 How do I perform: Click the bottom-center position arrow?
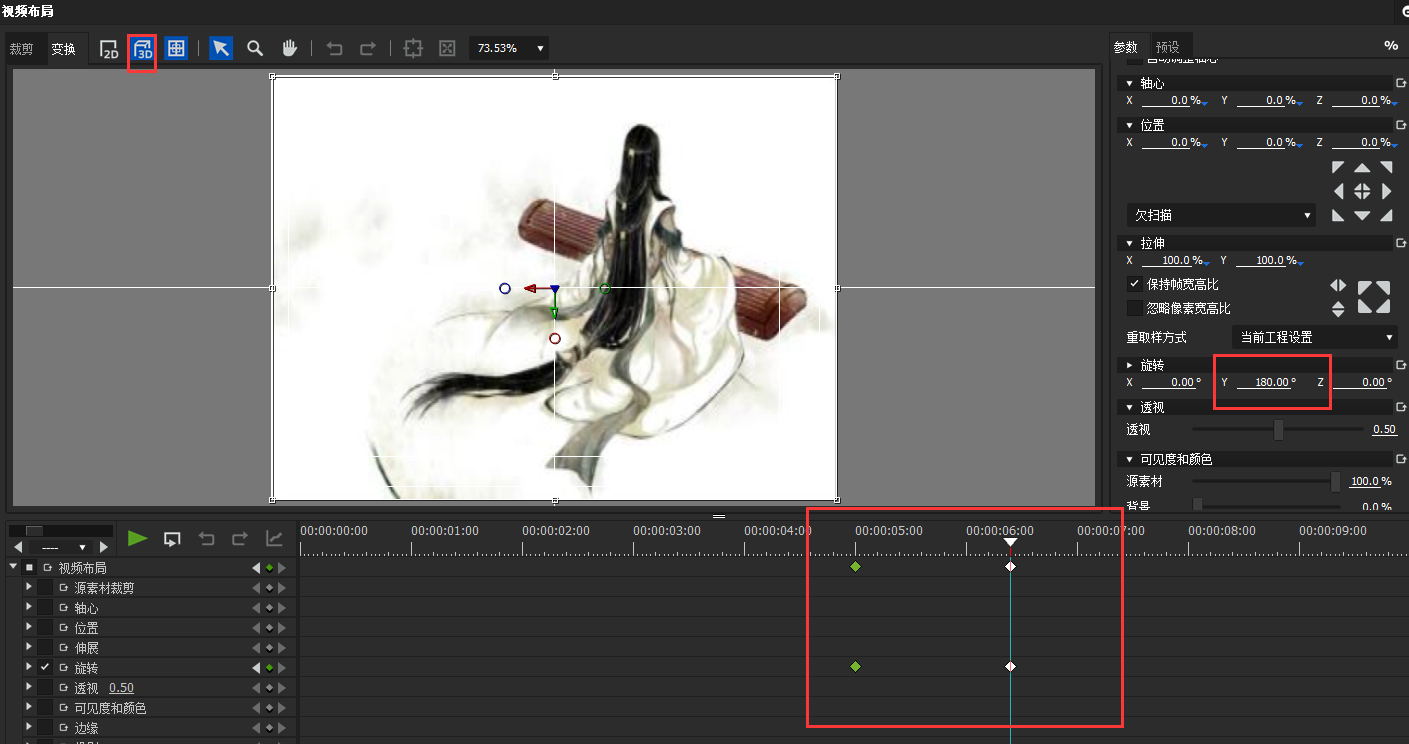[x=1362, y=215]
